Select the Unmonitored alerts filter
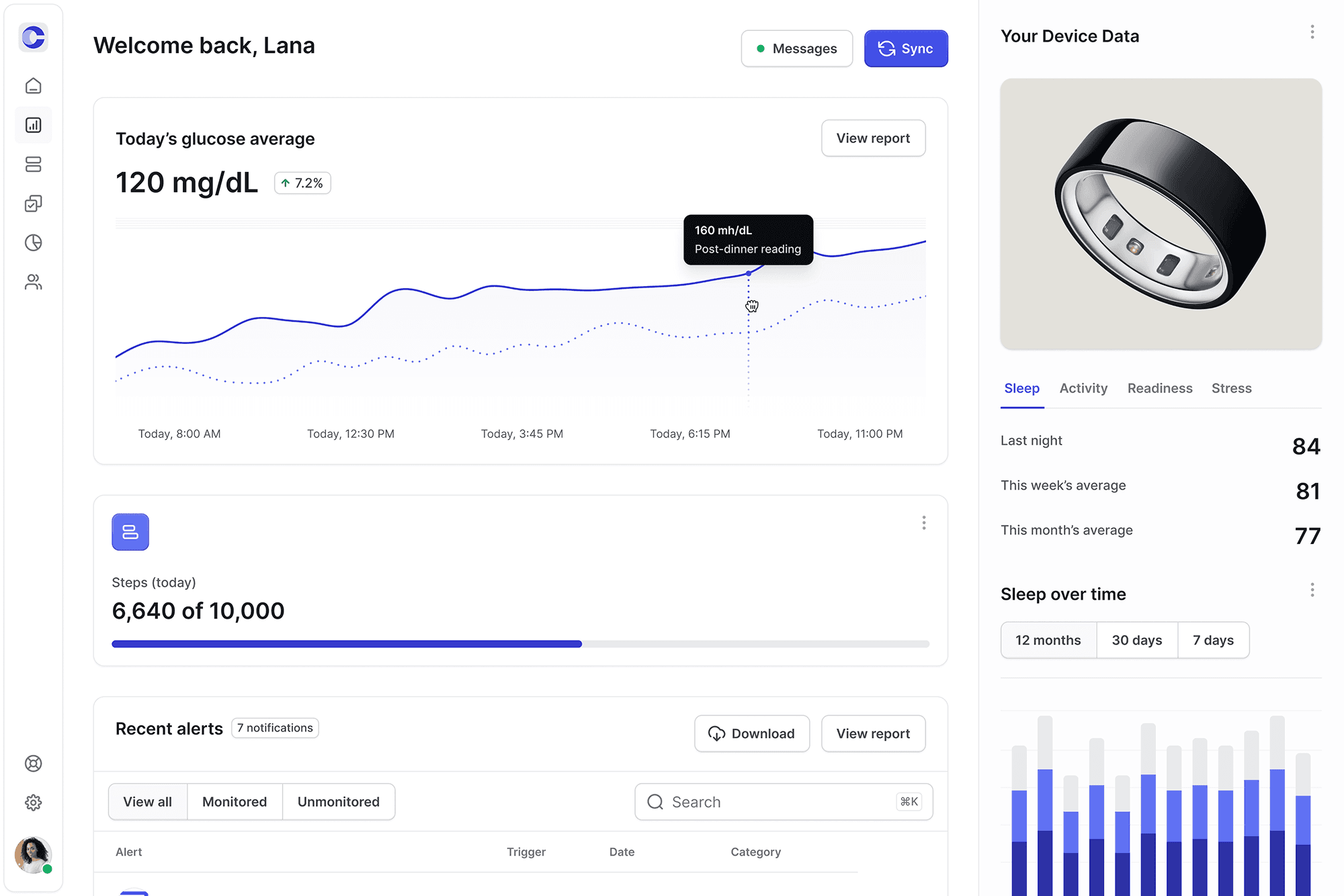 339,801
